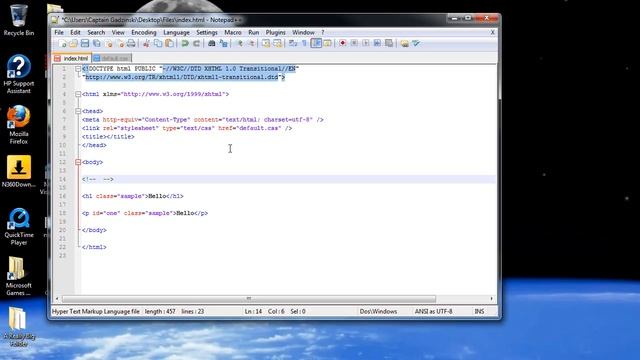640x360 pixels.
Task: Click the h1 Hello line in the editor
Action: pyautogui.click(x=133, y=196)
